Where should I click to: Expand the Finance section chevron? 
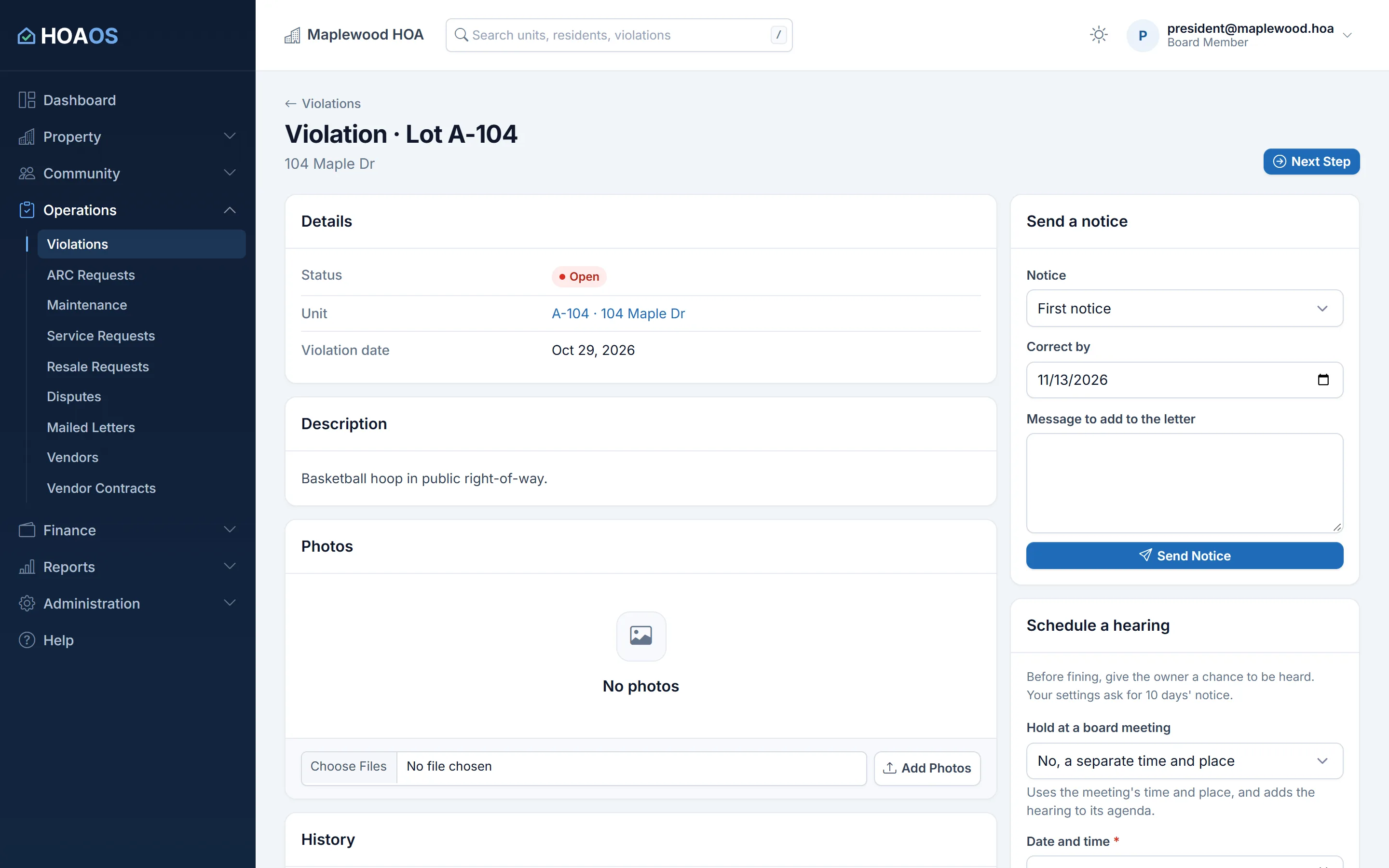230,530
